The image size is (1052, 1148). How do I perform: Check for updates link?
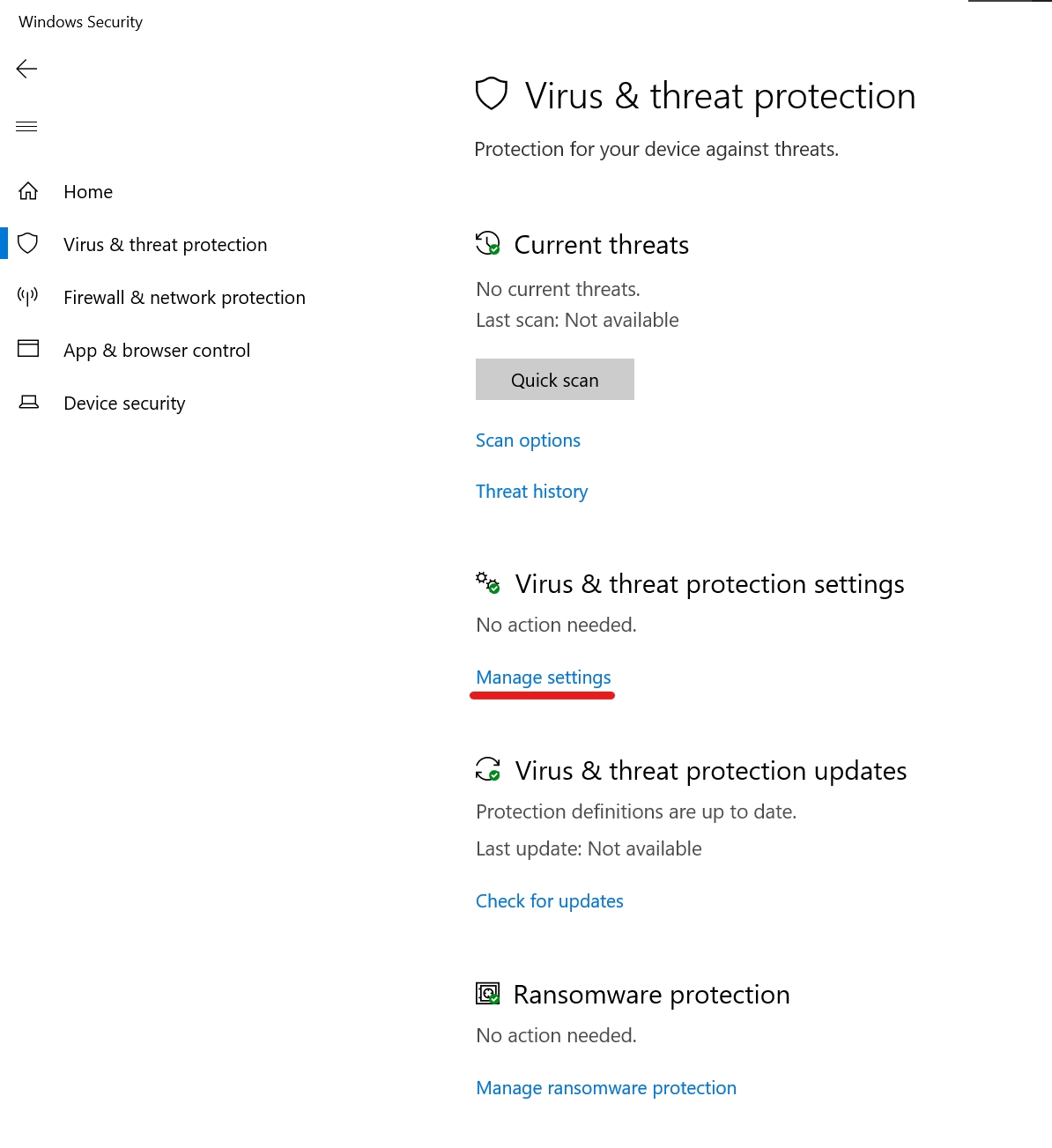(549, 901)
